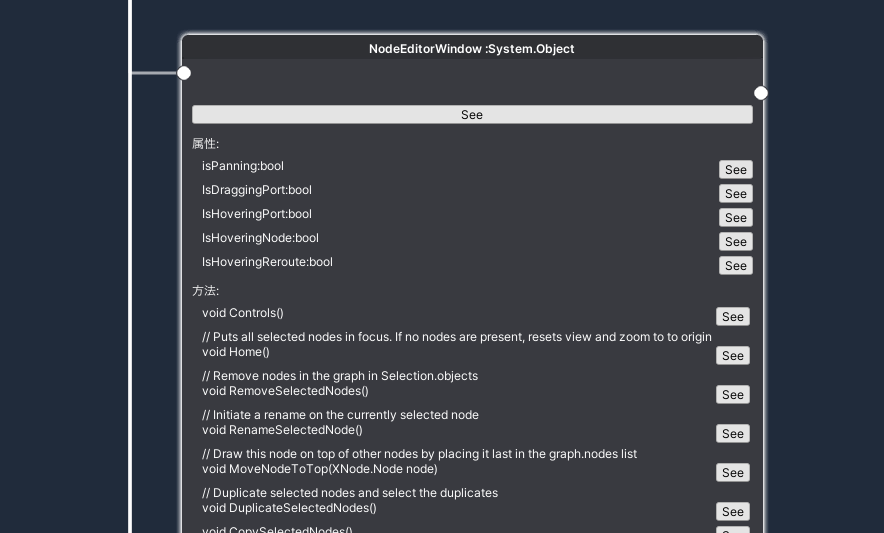This screenshot has height=533, width=884.
Task: Click the IsHoveringNode:bool property label
Action: click(260, 238)
